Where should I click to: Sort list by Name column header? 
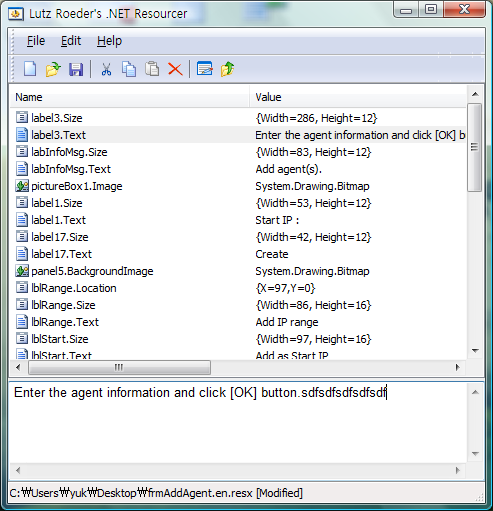tap(130, 97)
